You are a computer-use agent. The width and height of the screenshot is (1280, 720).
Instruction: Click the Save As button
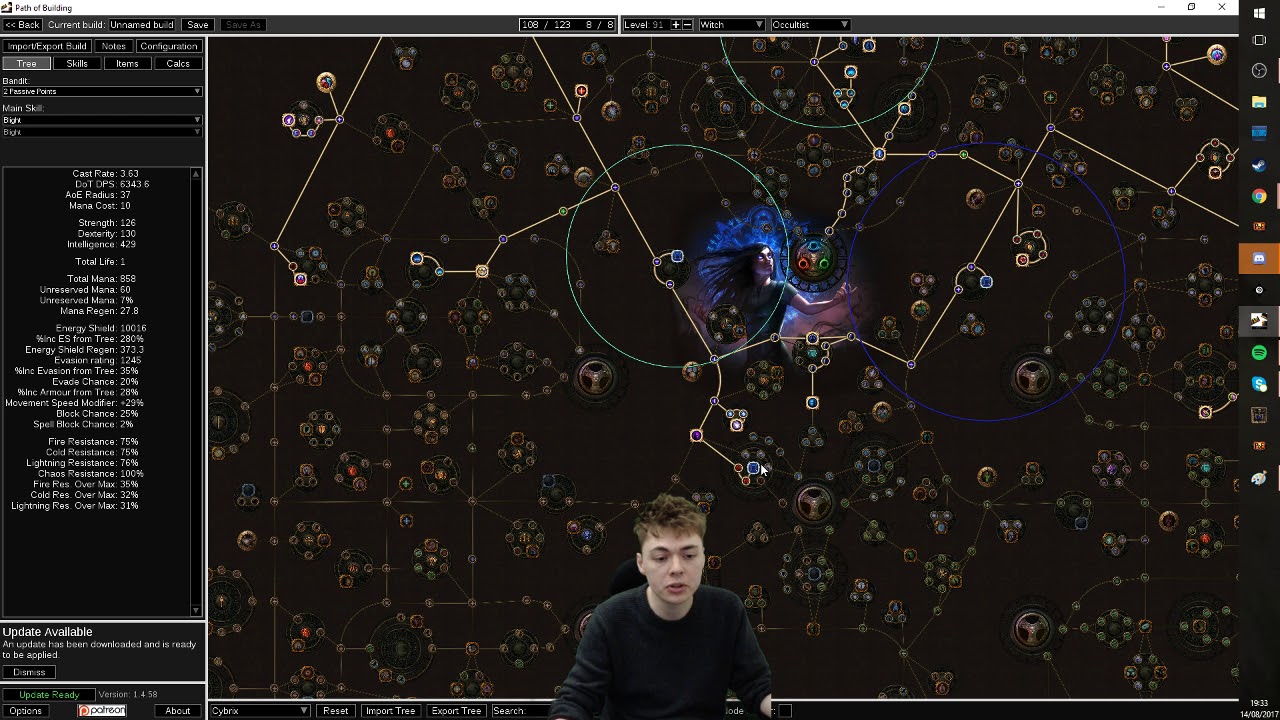click(241, 24)
